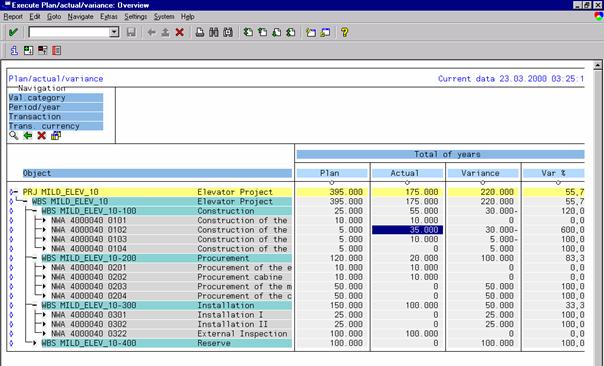The height and width of the screenshot is (366, 604).
Task: Open the Help menu
Action: point(188,17)
